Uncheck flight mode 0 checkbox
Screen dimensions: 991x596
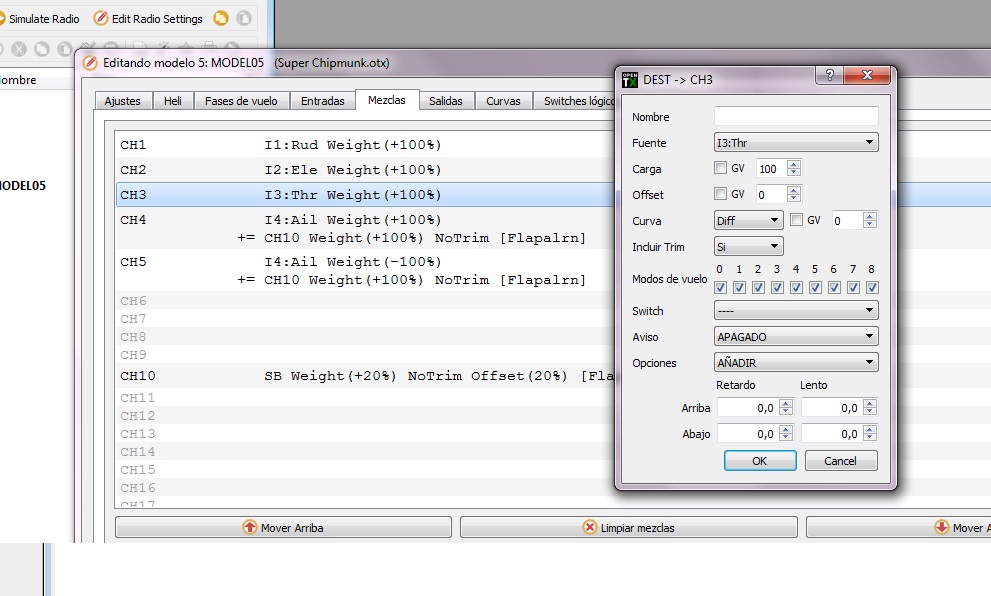(720, 288)
